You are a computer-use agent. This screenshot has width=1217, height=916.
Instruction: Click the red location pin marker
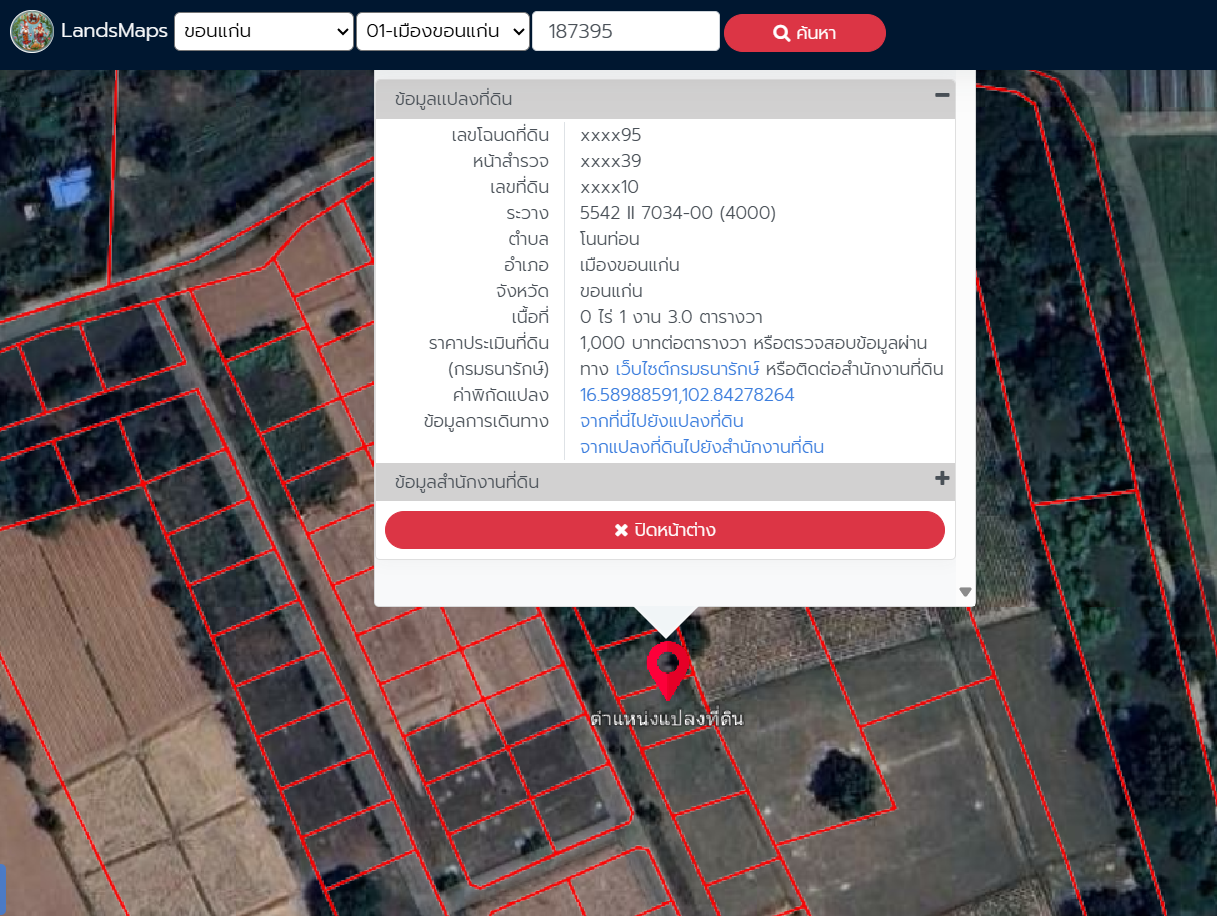(668, 668)
